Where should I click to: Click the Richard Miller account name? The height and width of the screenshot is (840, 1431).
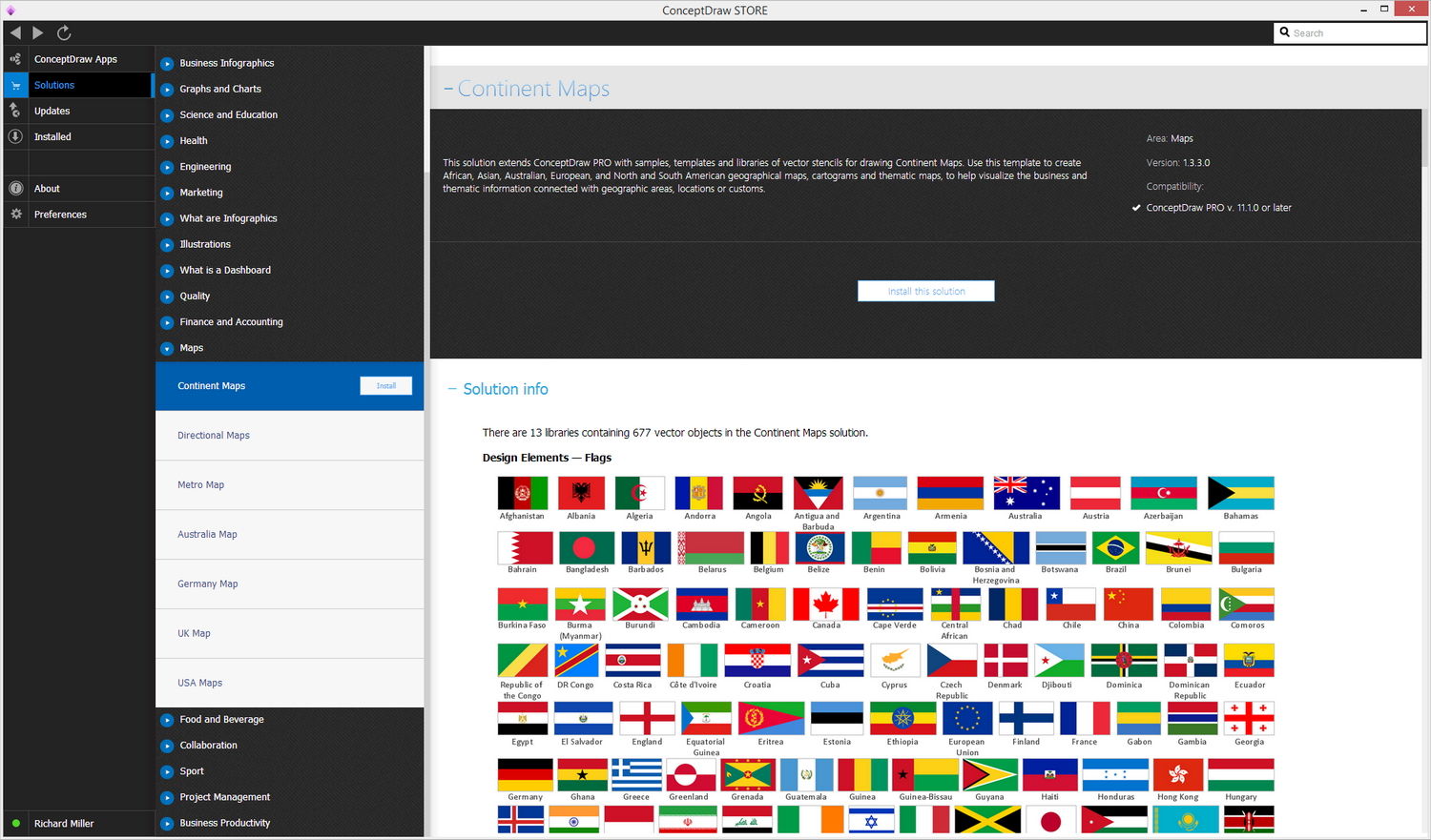coord(64,824)
